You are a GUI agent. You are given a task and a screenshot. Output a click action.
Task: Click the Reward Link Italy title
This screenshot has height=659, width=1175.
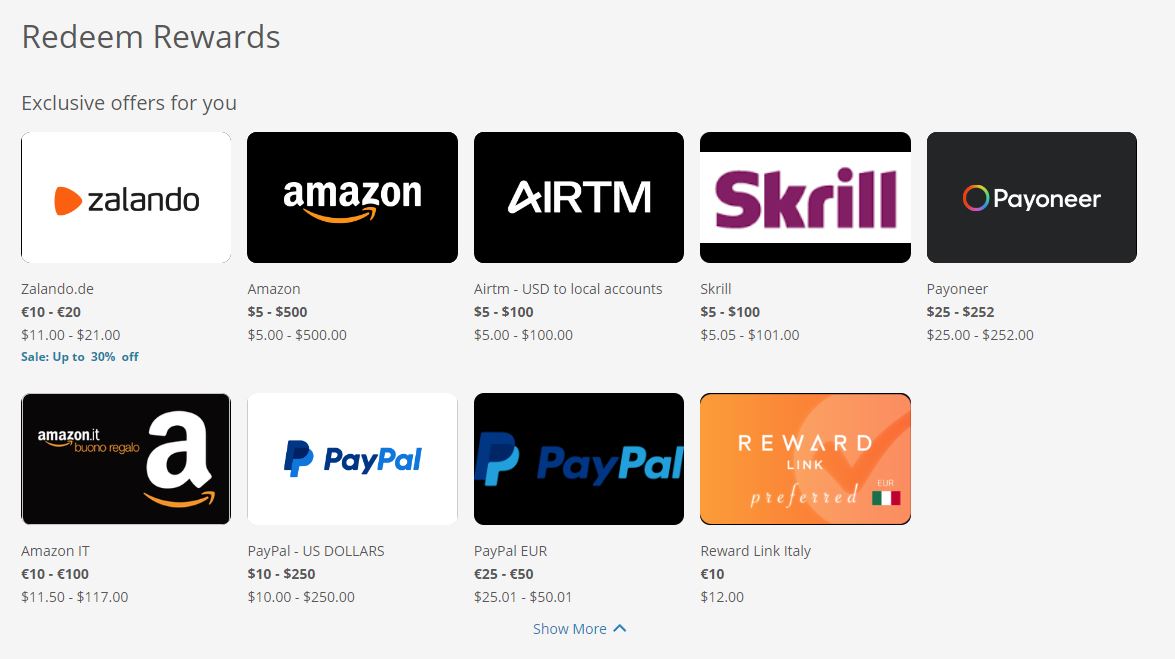pyautogui.click(x=755, y=551)
